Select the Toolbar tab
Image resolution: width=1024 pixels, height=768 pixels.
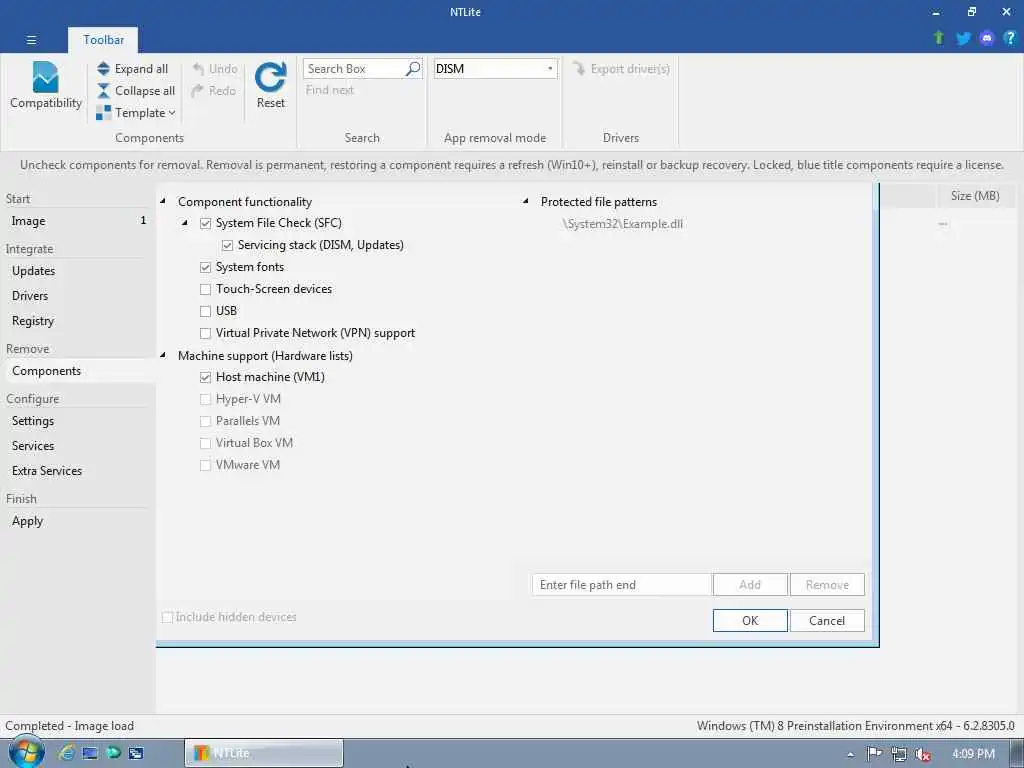pos(103,40)
